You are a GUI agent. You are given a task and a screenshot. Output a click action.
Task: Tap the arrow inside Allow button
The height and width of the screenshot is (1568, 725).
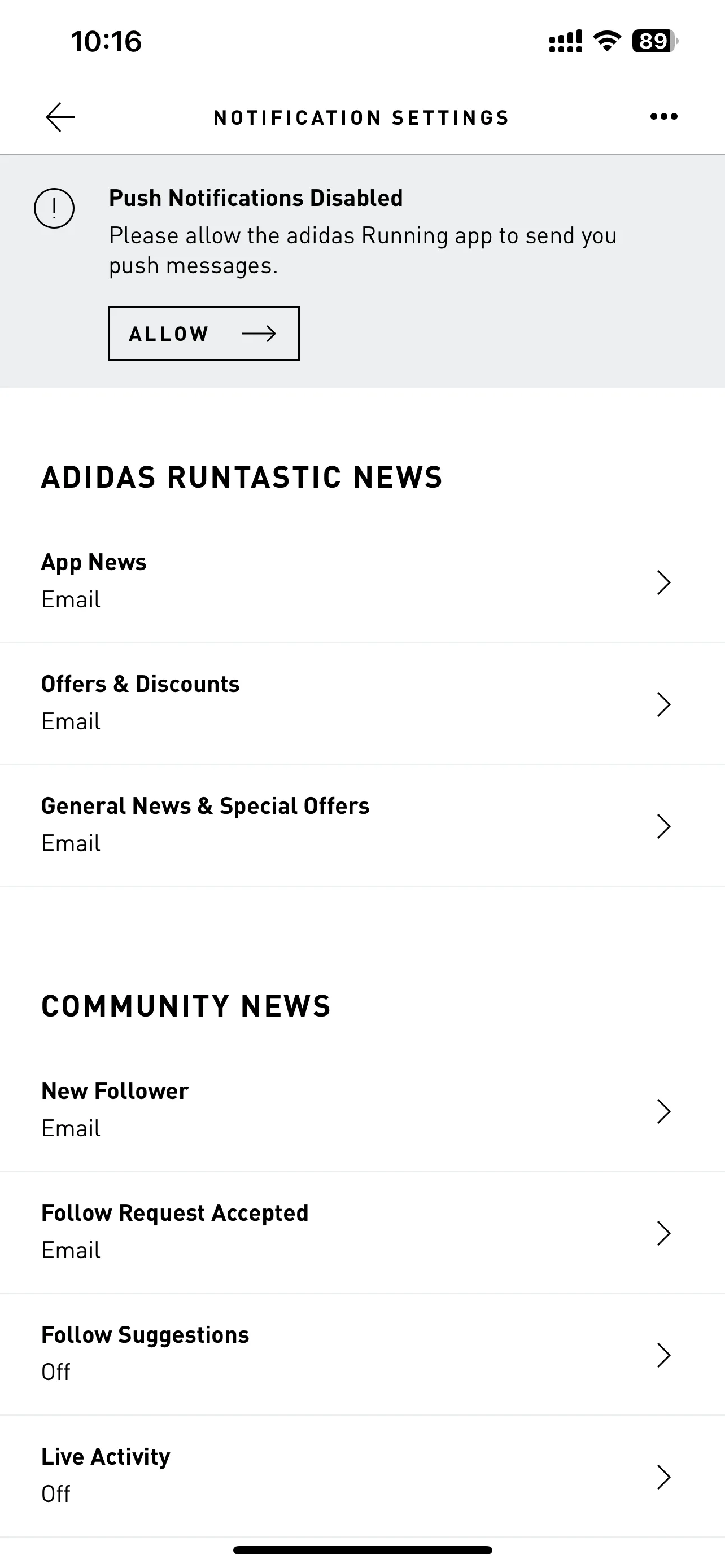pyautogui.click(x=259, y=334)
